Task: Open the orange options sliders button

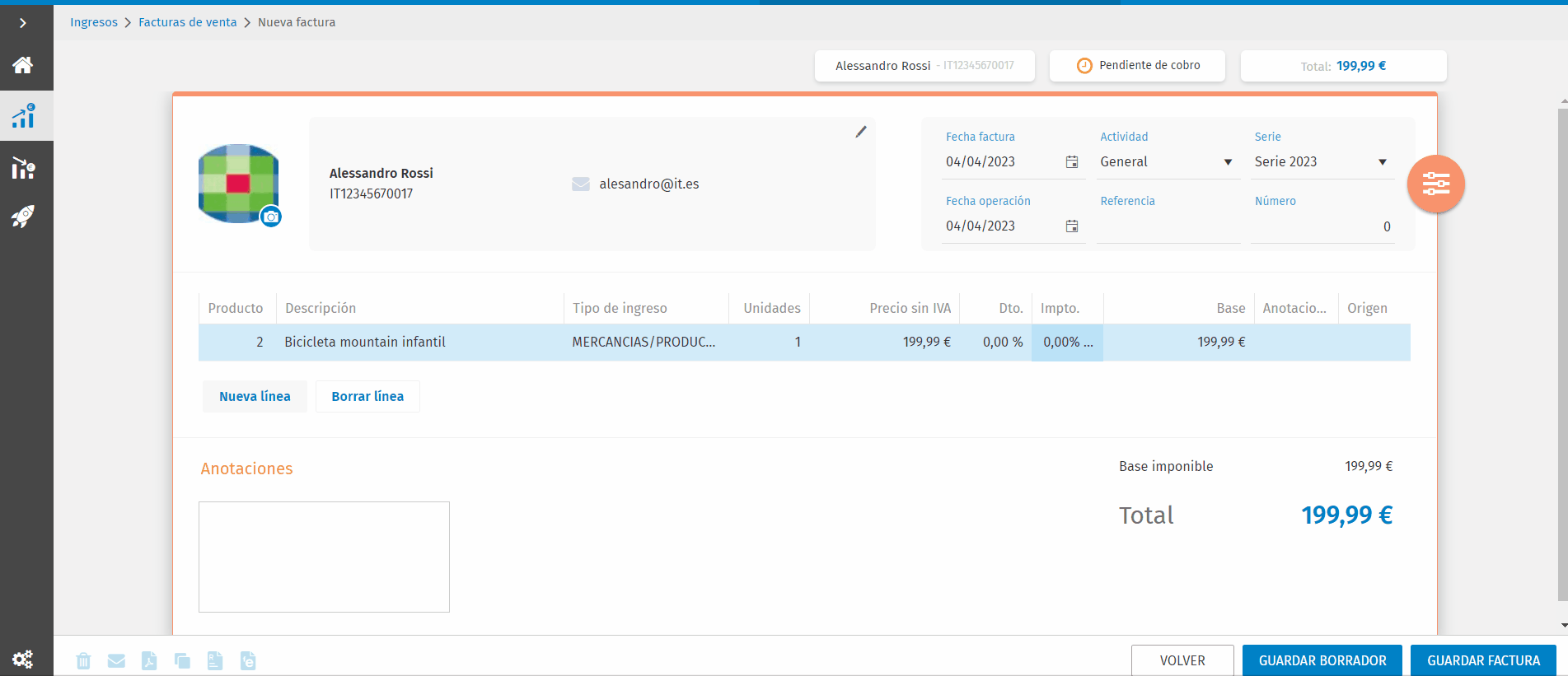Action: click(x=1436, y=184)
